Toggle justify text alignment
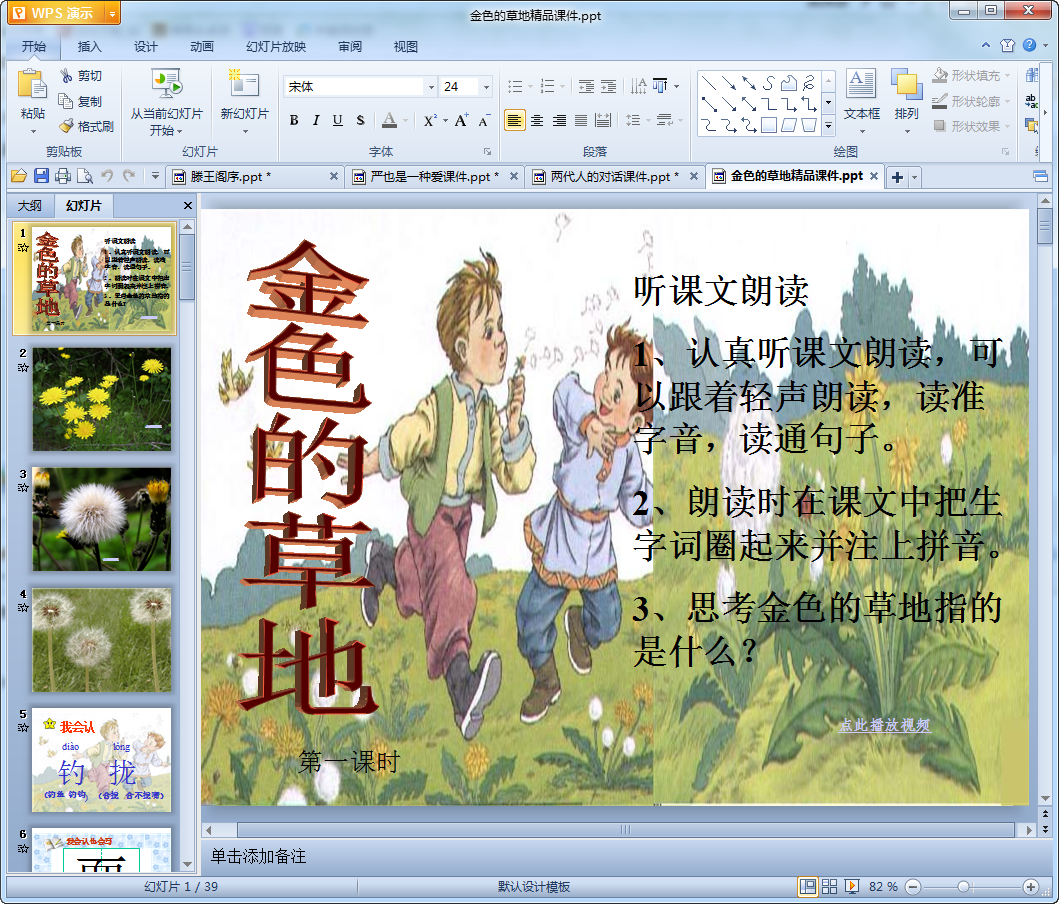Image resolution: width=1059 pixels, height=904 pixels. point(581,121)
